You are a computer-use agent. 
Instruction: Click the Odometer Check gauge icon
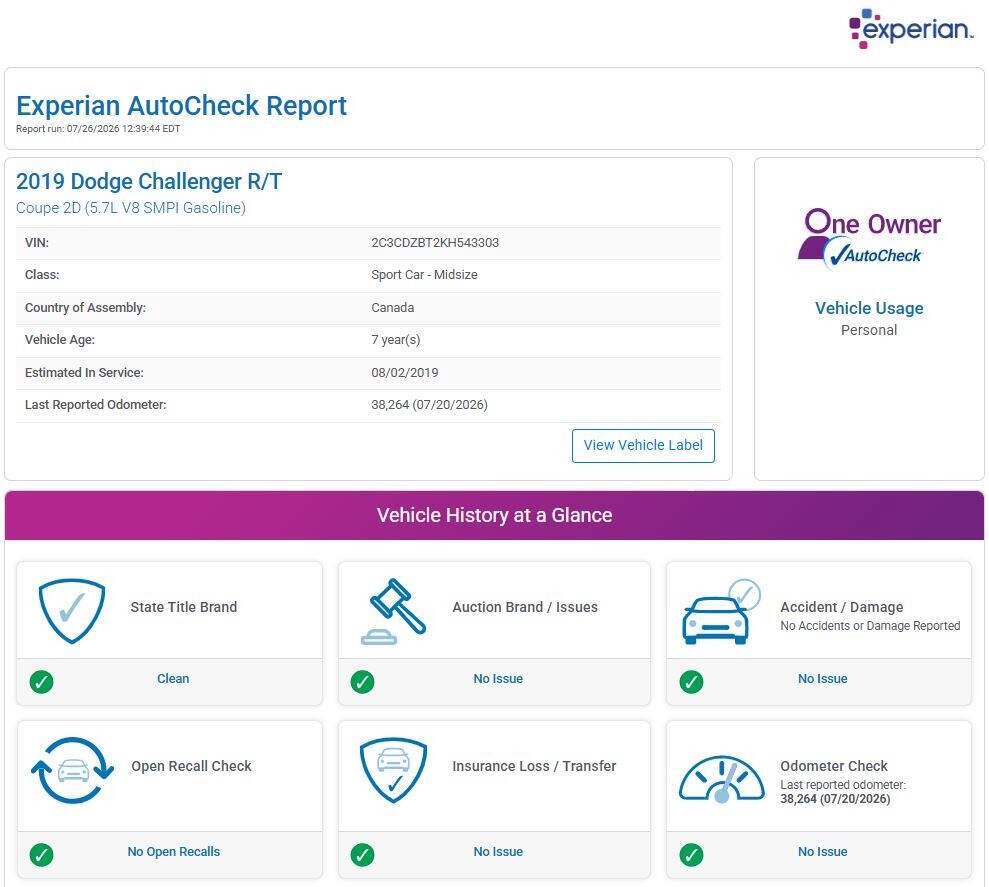[722, 779]
